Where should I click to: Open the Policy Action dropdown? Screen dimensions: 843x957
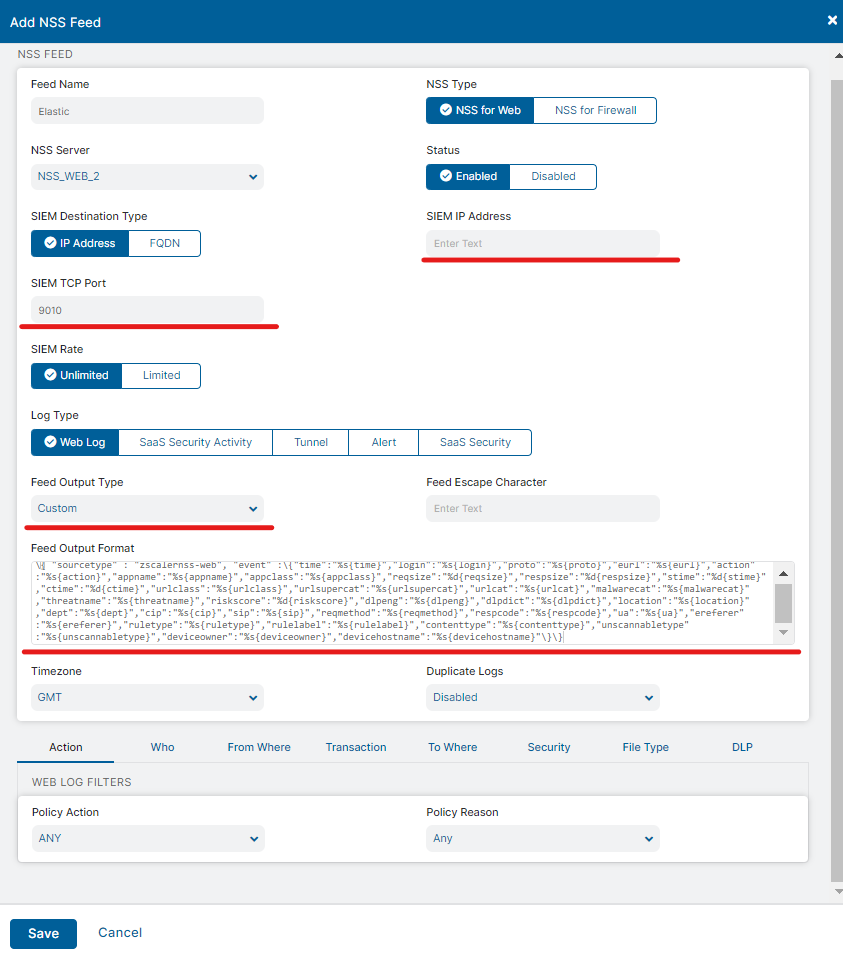pos(148,838)
